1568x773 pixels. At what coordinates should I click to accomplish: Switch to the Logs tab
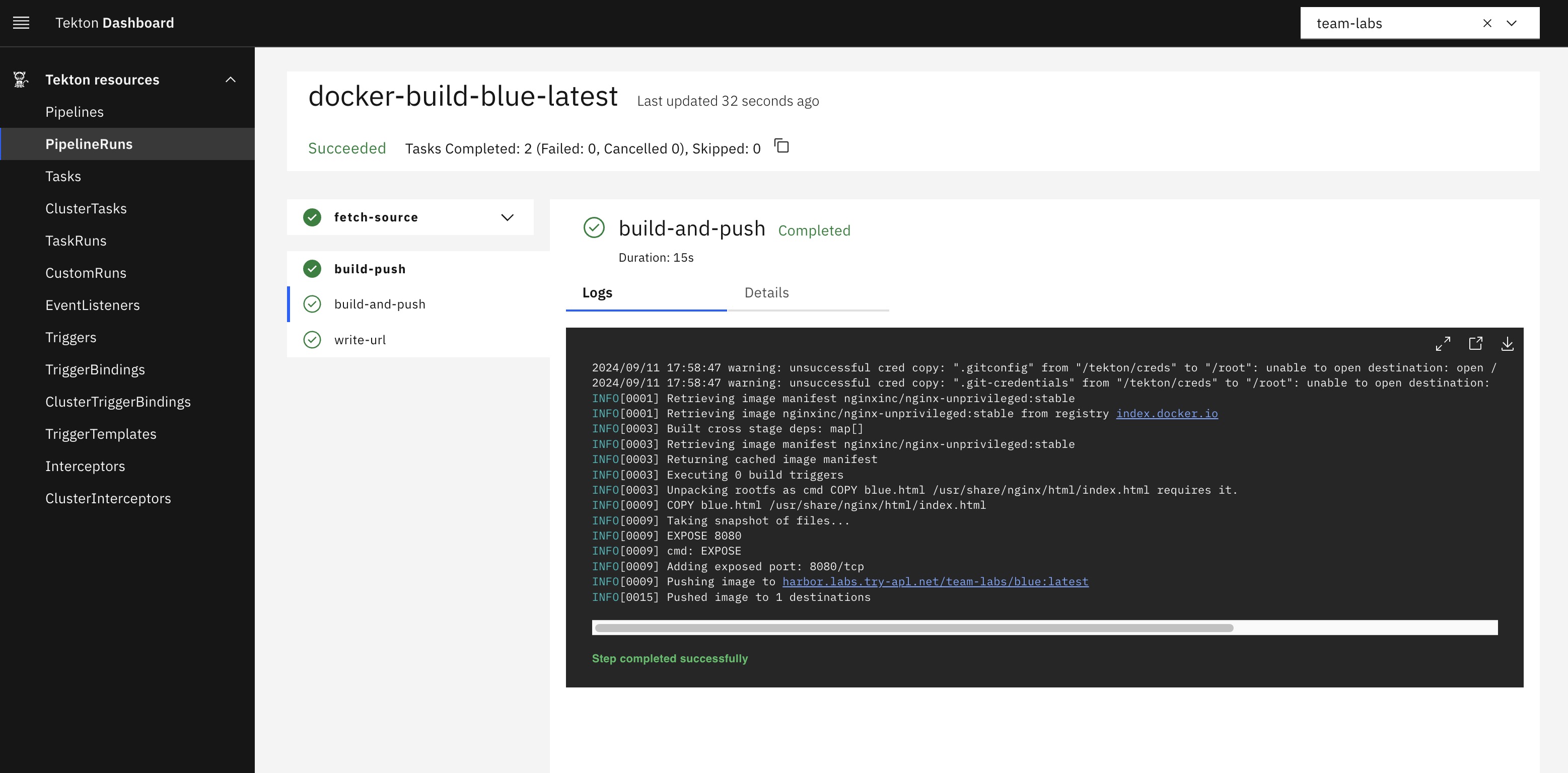tap(646, 293)
